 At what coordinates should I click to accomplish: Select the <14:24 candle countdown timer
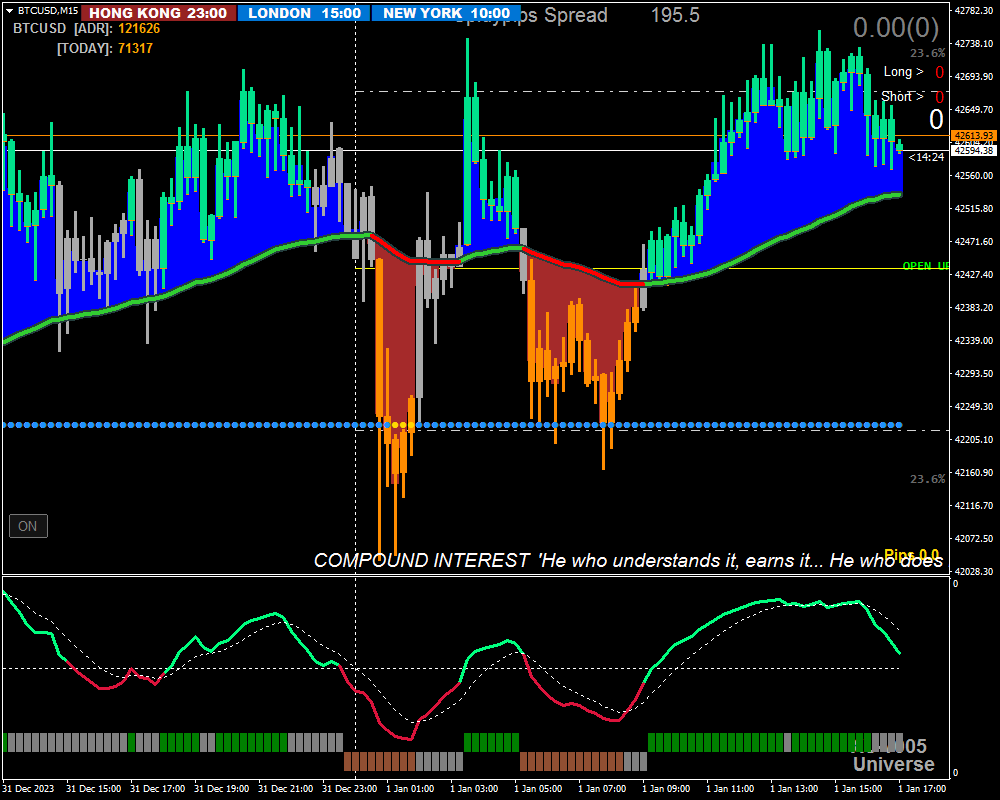pyautogui.click(x=926, y=157)
